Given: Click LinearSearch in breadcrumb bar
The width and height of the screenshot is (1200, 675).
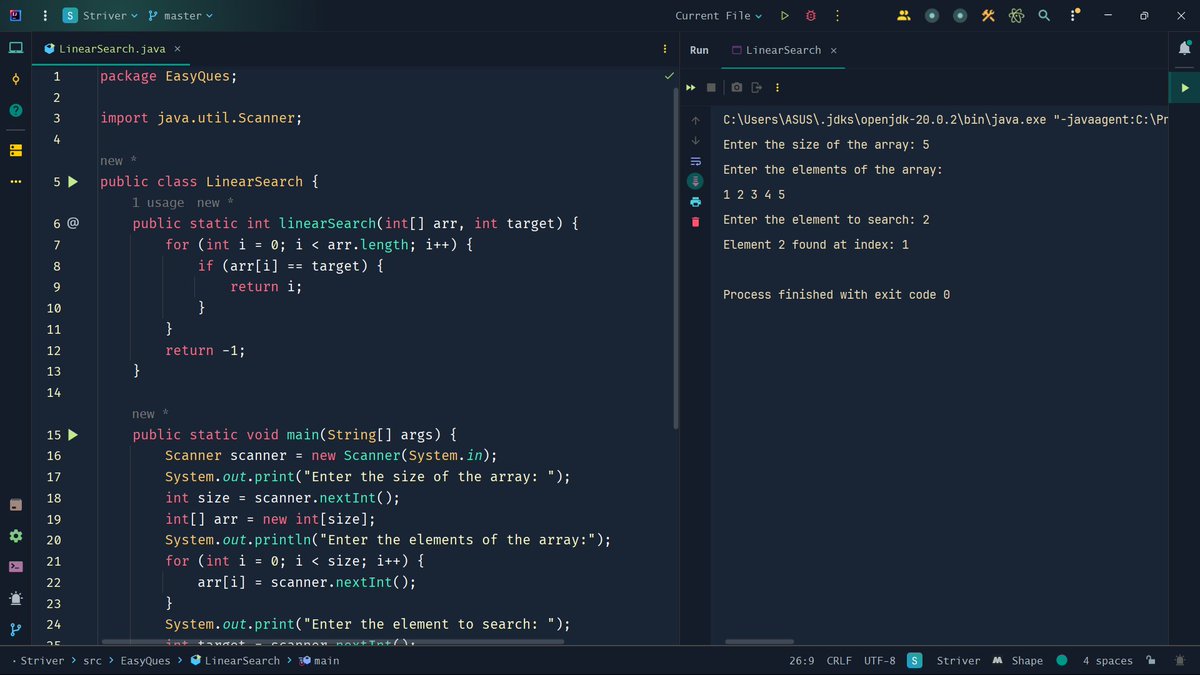Looking at the screenshot, I should coord(235,660).
